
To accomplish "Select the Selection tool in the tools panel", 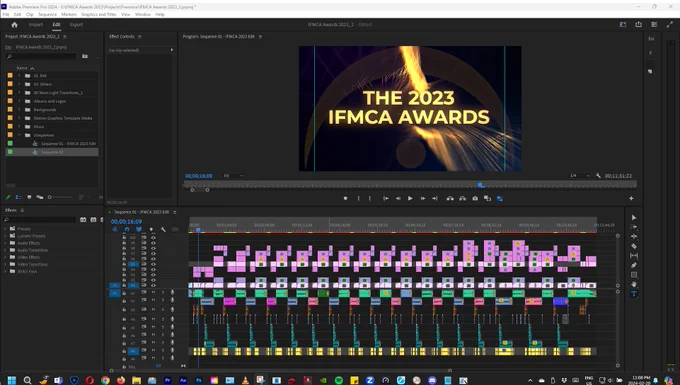I will pyautogui.click(x=634, y=217).
